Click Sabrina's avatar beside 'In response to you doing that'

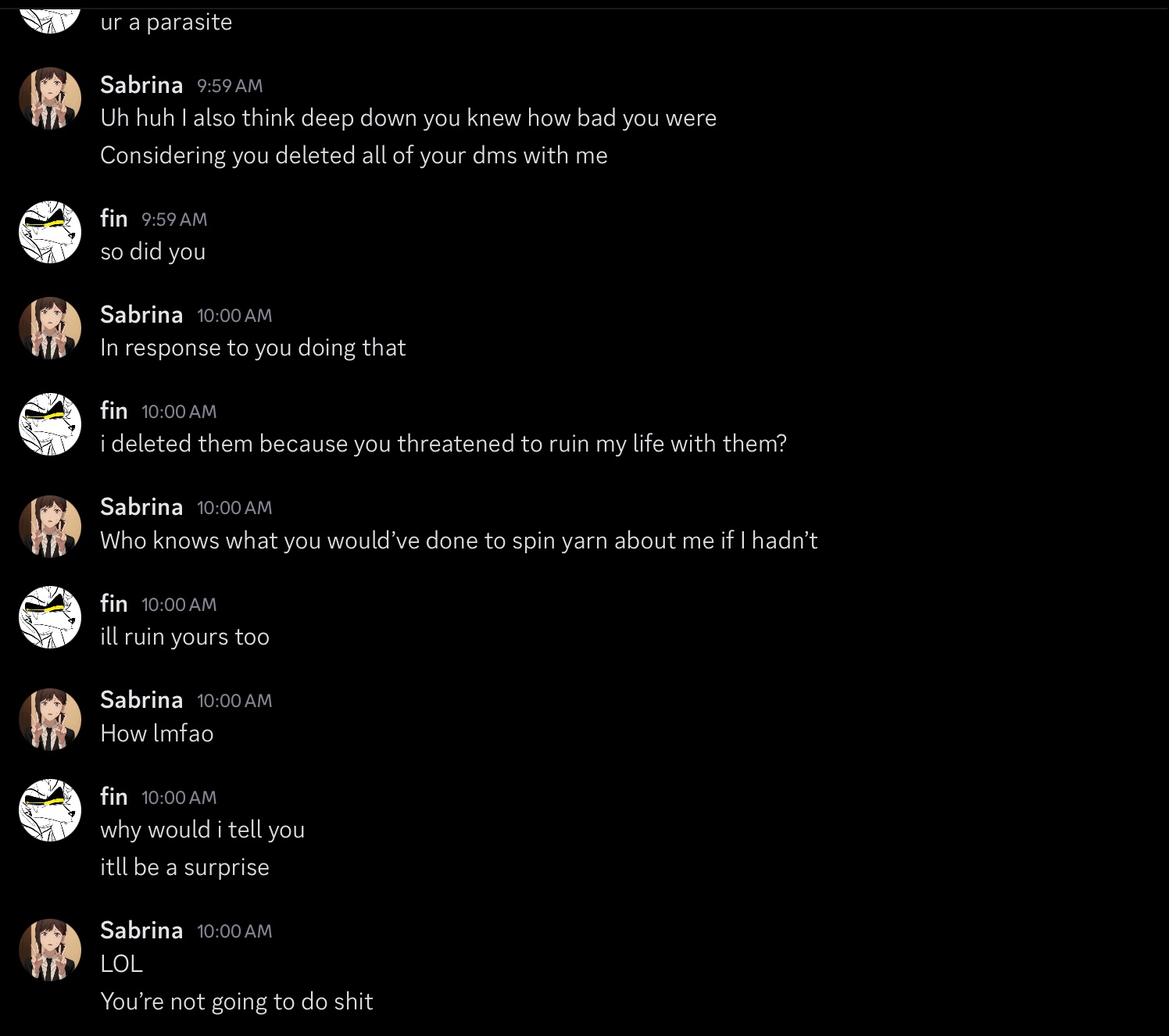(50, 328)
